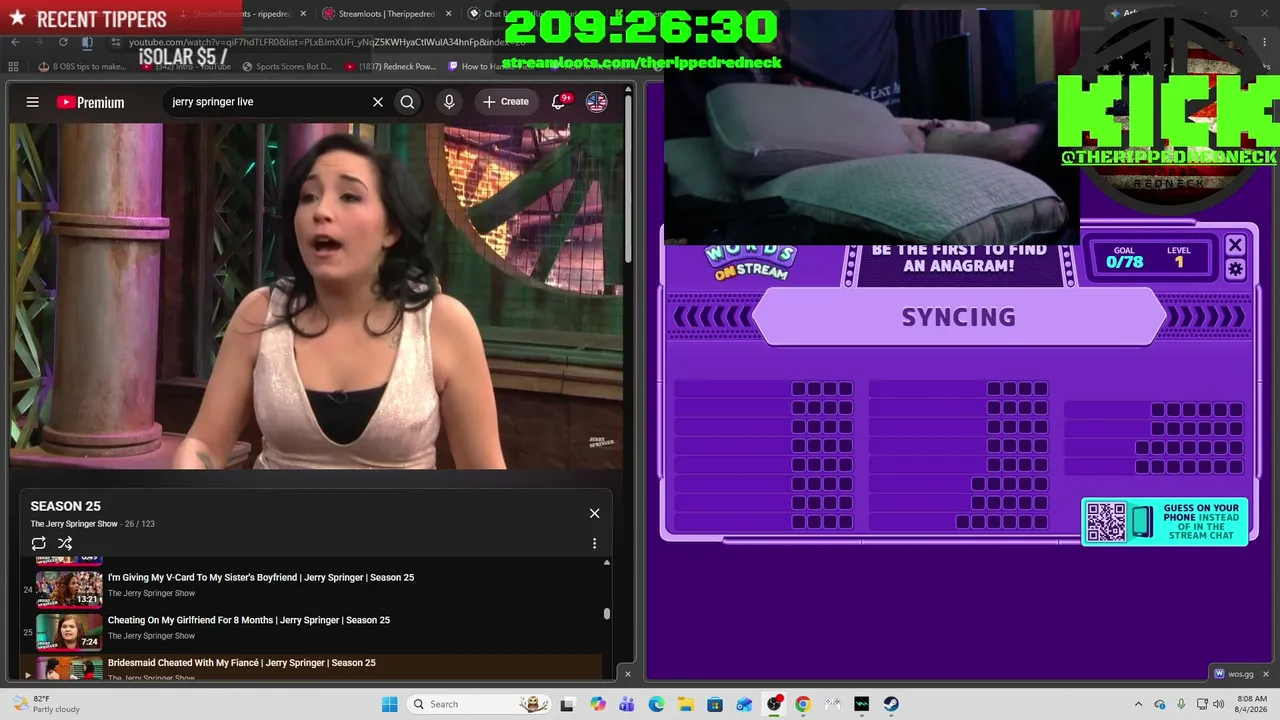The height and width of the screenshot is (720, 1280).
Task: Open Words on Stream settings gear
Action: [x=1235, y=269]
